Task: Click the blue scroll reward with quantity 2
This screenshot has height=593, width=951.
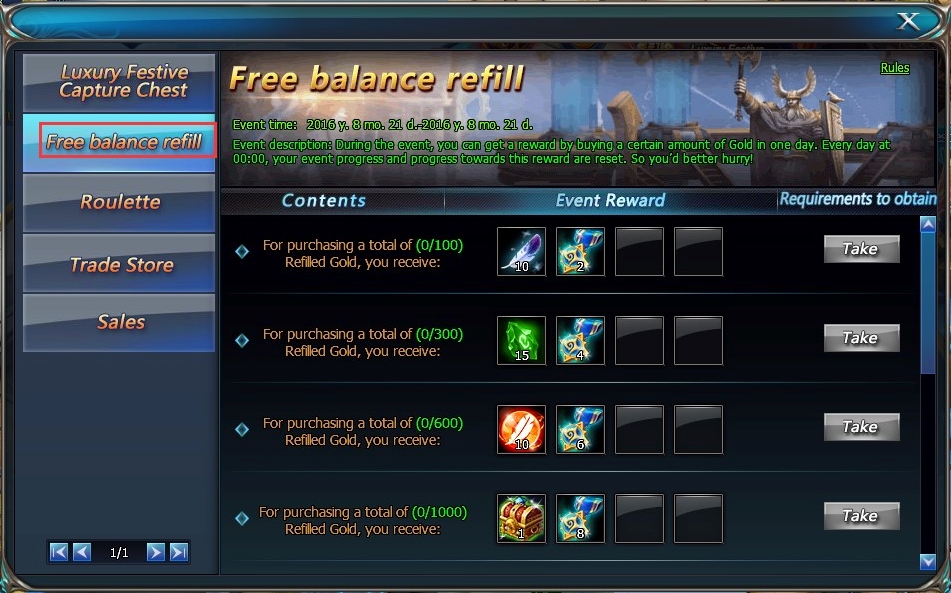Action: point(580,252)
